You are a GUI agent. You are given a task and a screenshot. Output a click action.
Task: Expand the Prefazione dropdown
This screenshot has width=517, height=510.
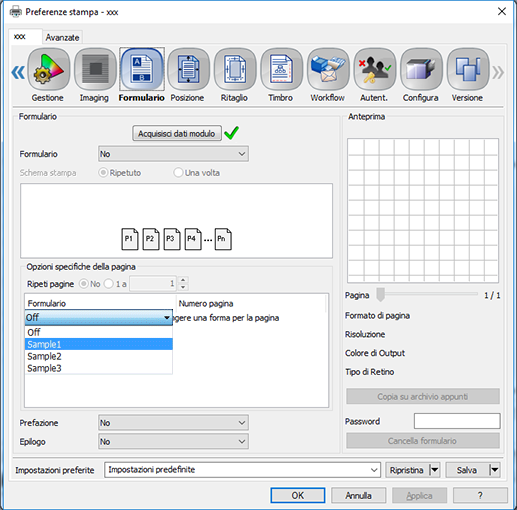173,423
